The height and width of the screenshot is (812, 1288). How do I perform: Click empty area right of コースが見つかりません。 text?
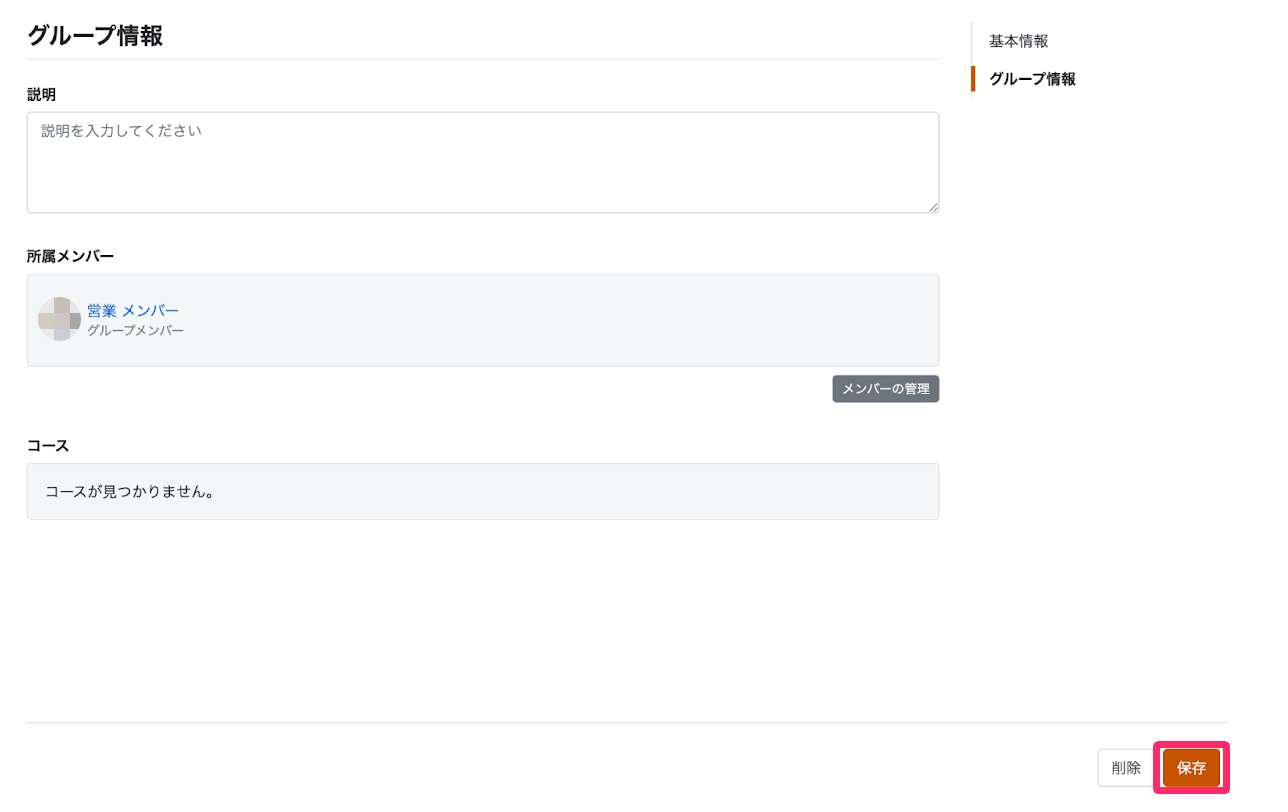click(578, 492)
